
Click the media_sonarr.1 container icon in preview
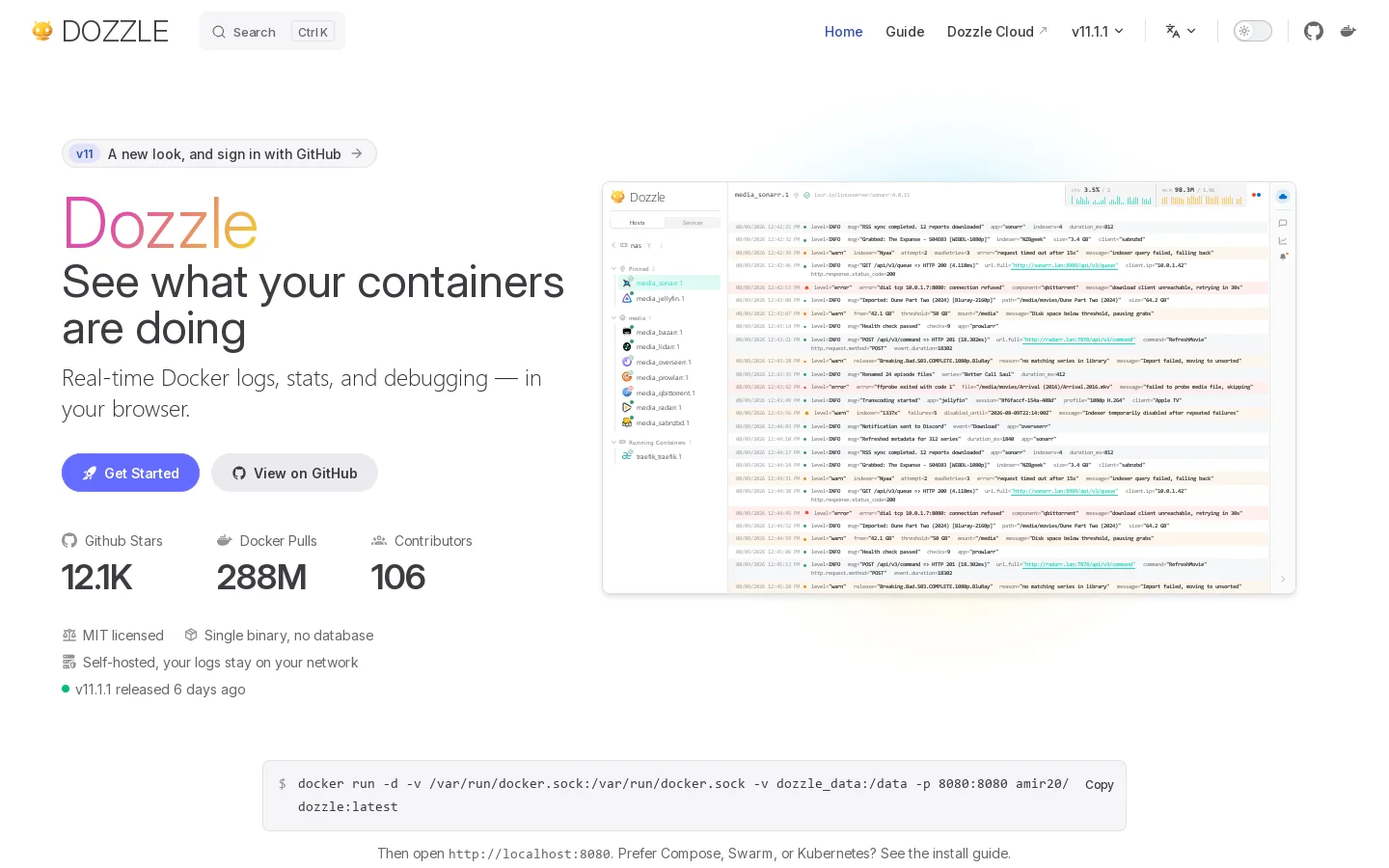pyautogui.click(x=627, y=283)
